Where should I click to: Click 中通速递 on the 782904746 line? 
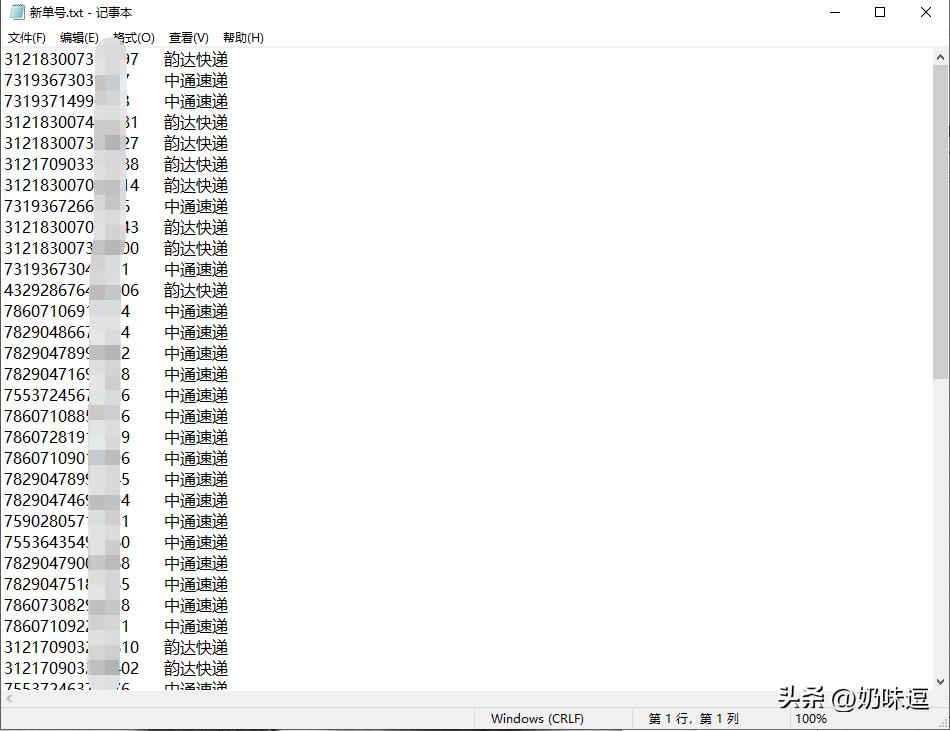pyautogui.click(x=196, y=500)
